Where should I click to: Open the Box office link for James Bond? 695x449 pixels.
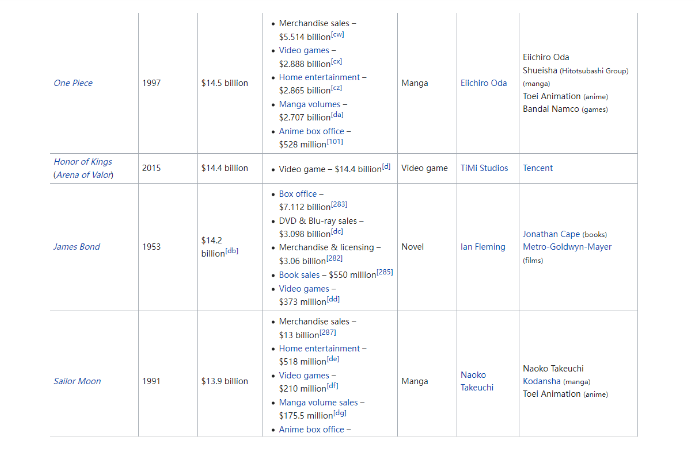[x=298, y=194]
